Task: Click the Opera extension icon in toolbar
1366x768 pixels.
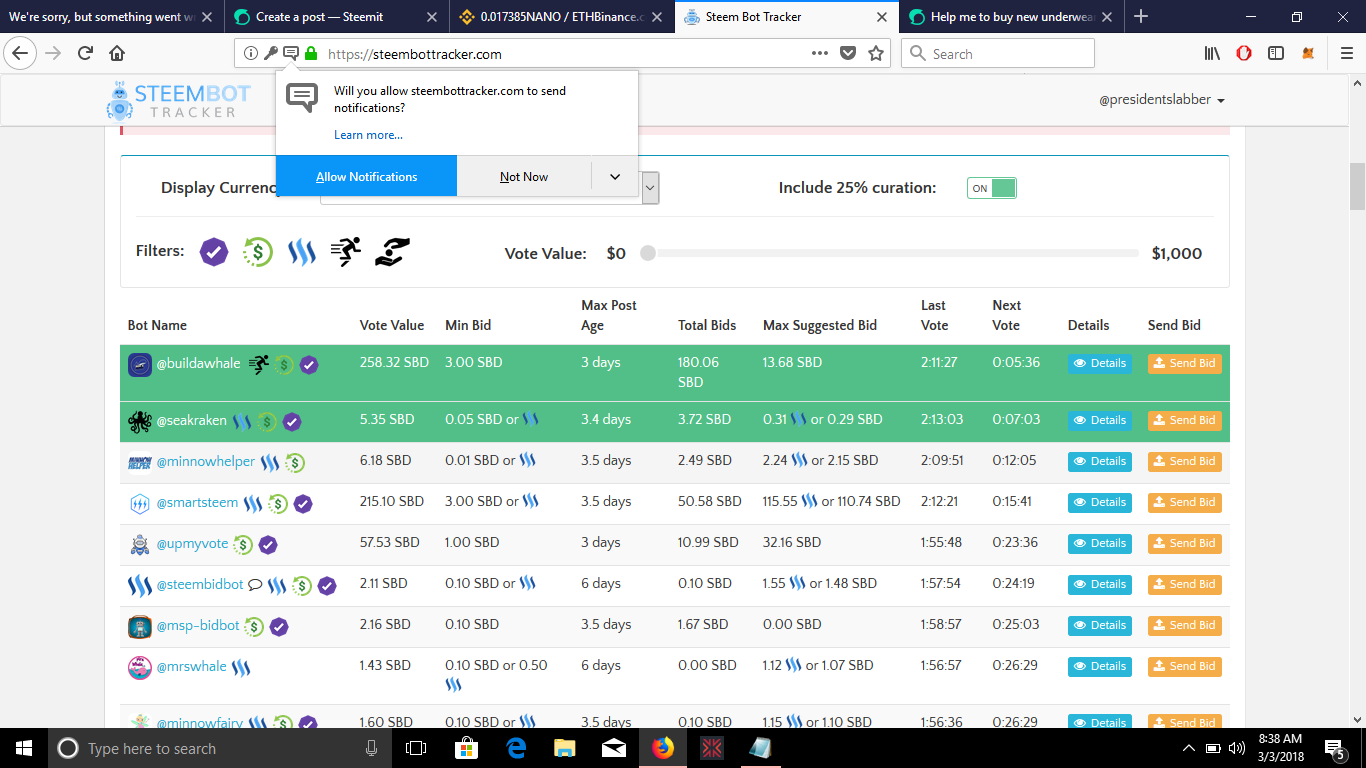Action: click(1244, 54)
